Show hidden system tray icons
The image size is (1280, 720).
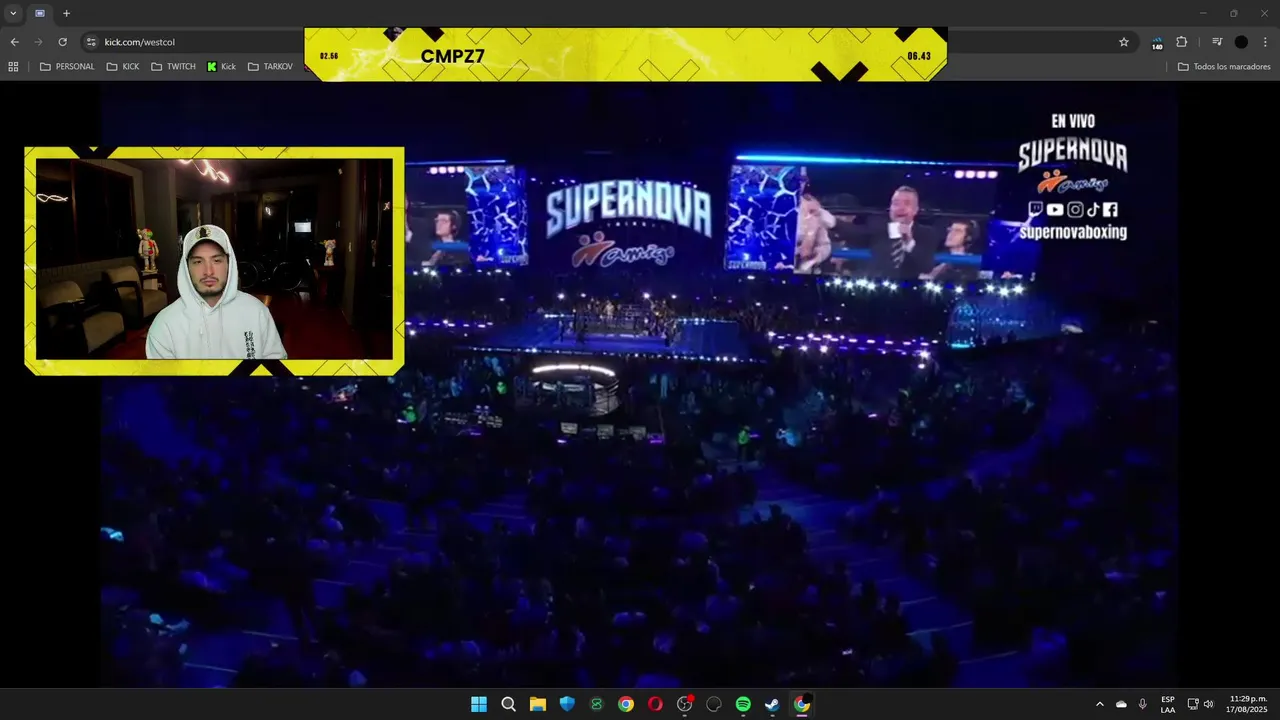(1100, 704)
